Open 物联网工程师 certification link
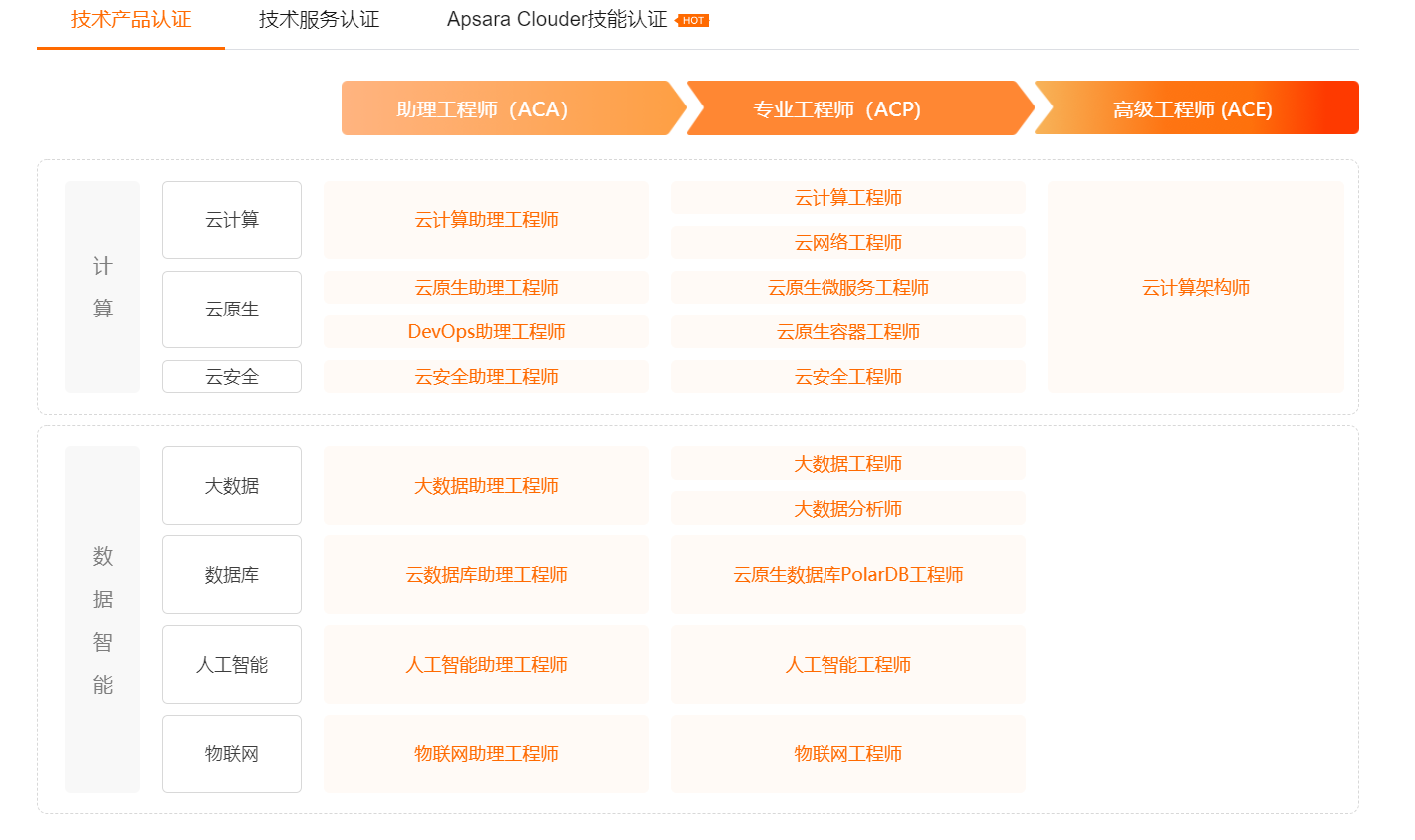The width and height of the screenshot is (1415, 840). click(x=848, y=754)
